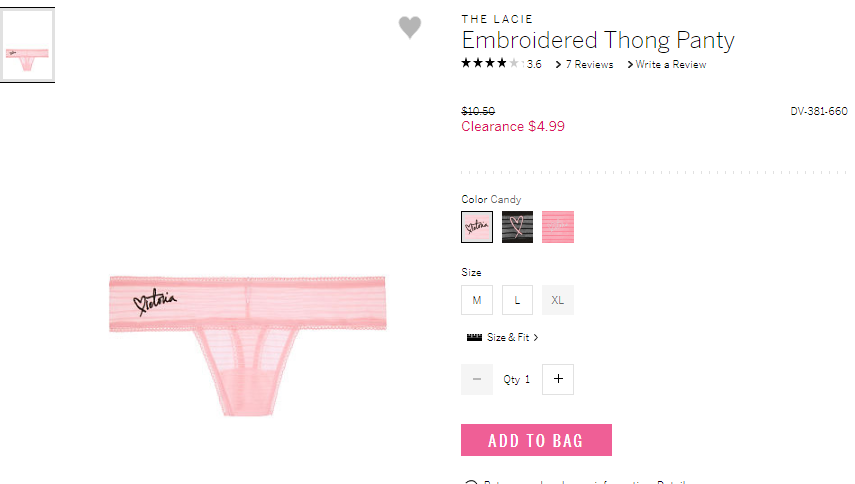This screenshot has width=855, height=484.
Task: Click the ADD TO BAG button
Action: [x=536, y=440]
